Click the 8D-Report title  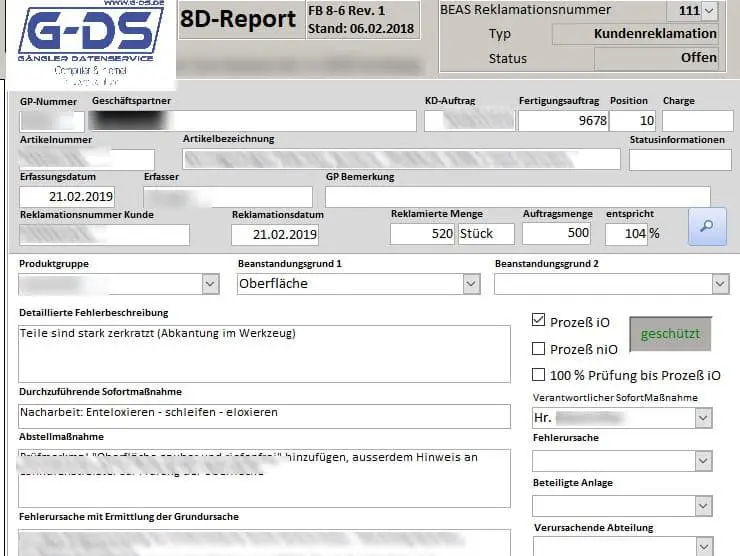click(238, 19)
